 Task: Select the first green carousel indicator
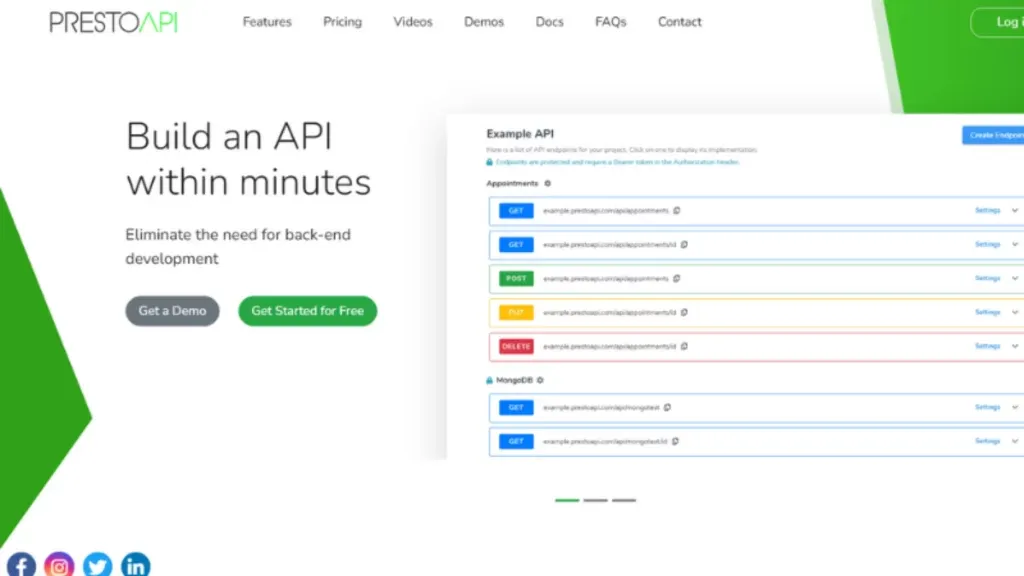[567, 500]
